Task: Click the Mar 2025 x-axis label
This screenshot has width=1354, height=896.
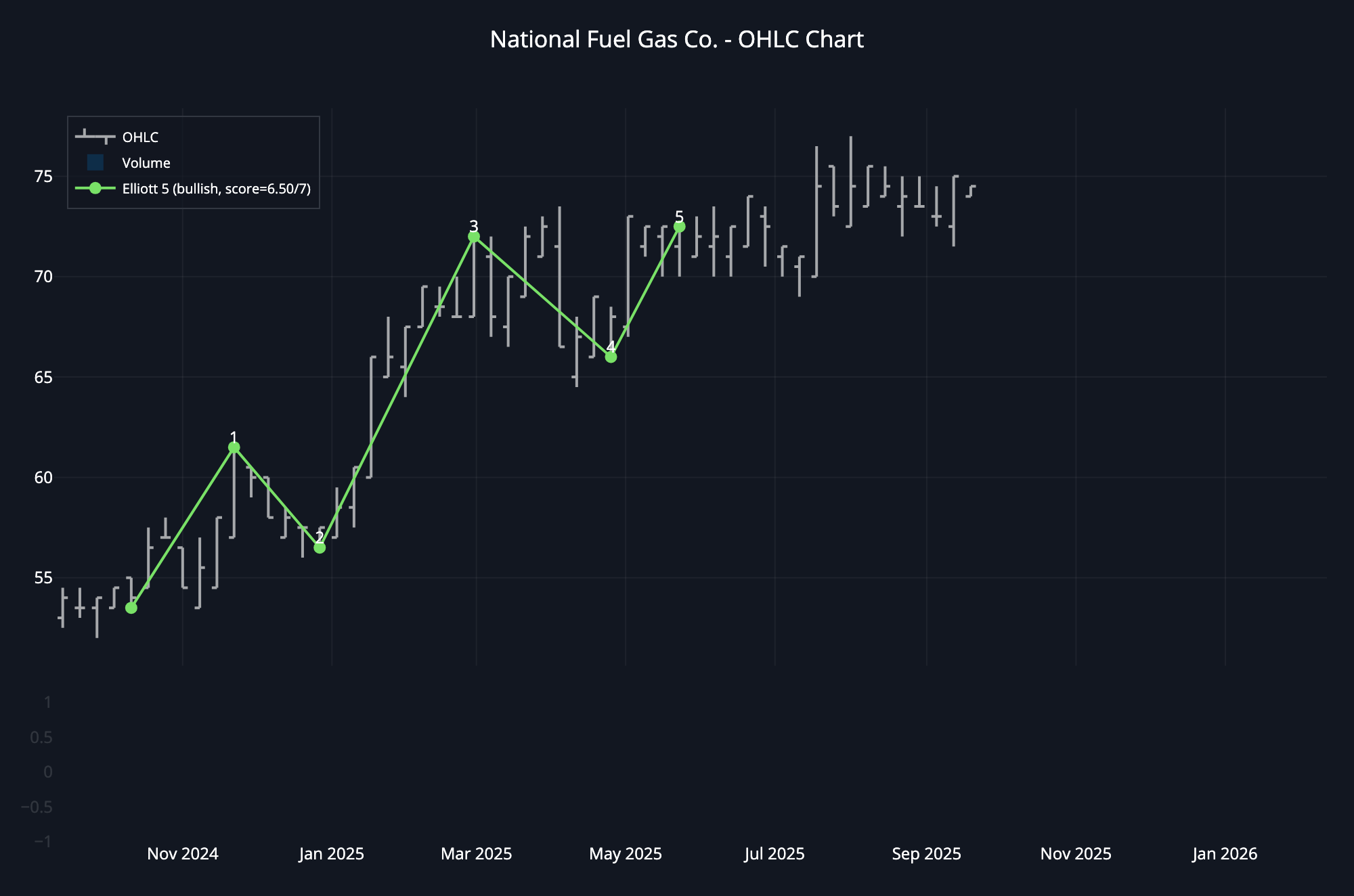Action: point(476,854)
